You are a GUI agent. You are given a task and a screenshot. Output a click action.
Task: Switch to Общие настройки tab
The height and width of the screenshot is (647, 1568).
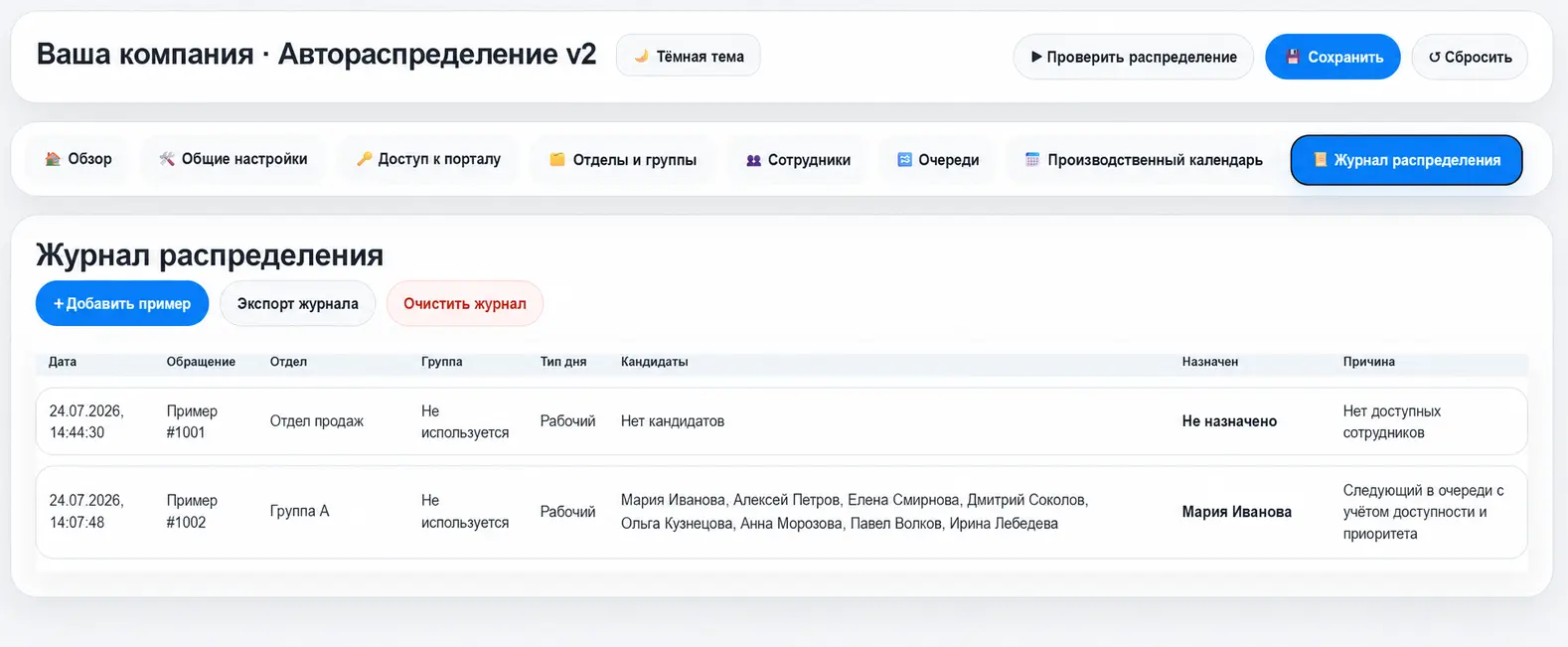tap(234, 159)
